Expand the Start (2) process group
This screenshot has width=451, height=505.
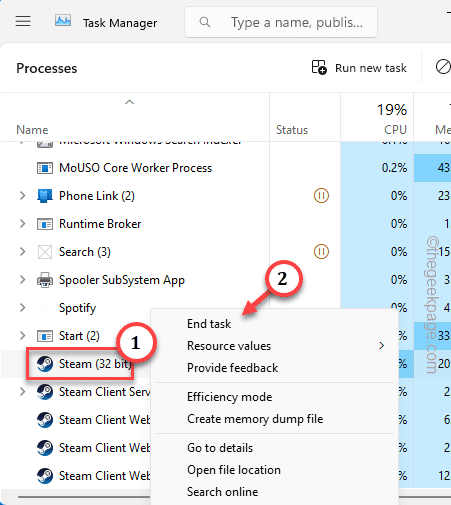[x=22, y=336]
